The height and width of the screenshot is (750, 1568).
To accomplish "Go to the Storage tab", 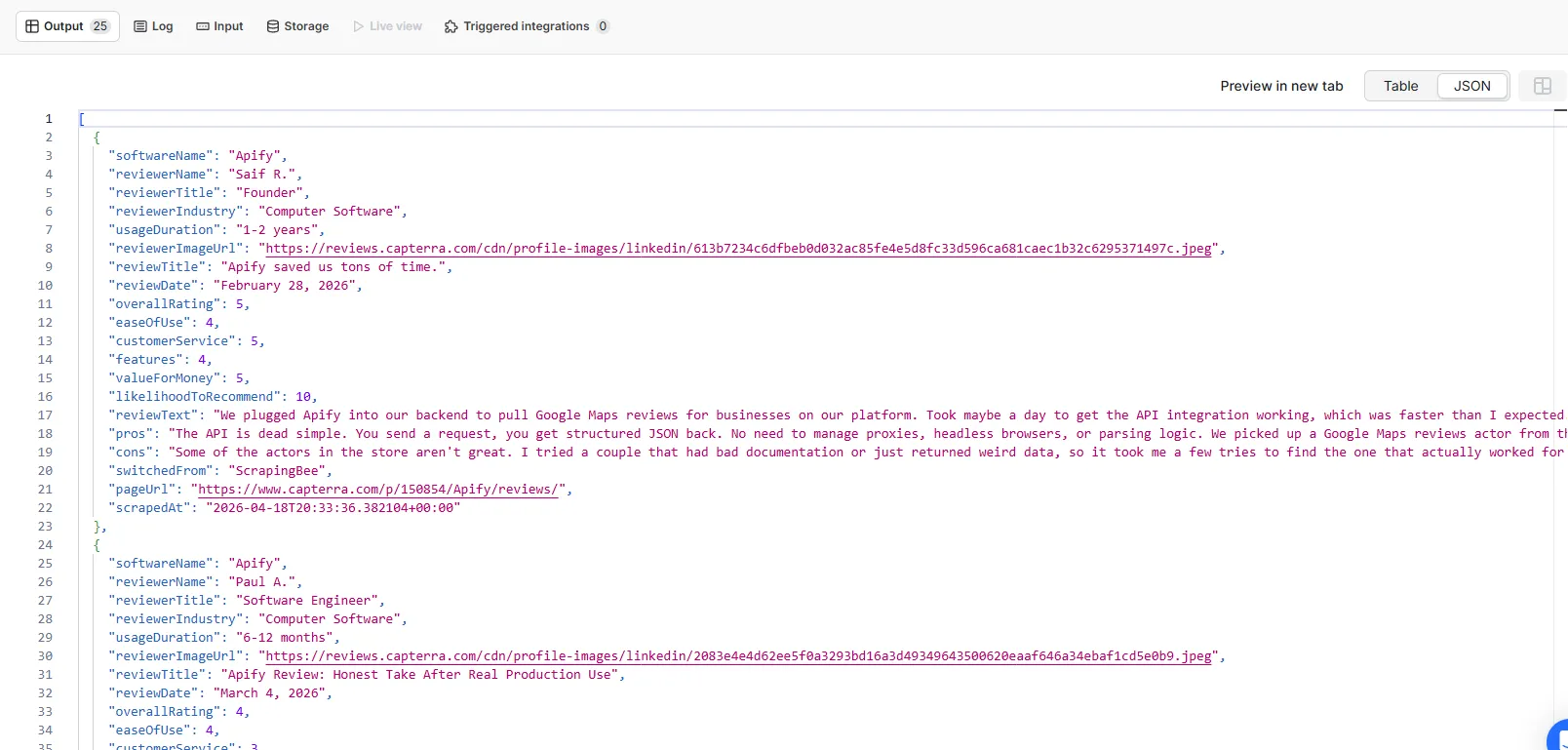I will point(297,26).
